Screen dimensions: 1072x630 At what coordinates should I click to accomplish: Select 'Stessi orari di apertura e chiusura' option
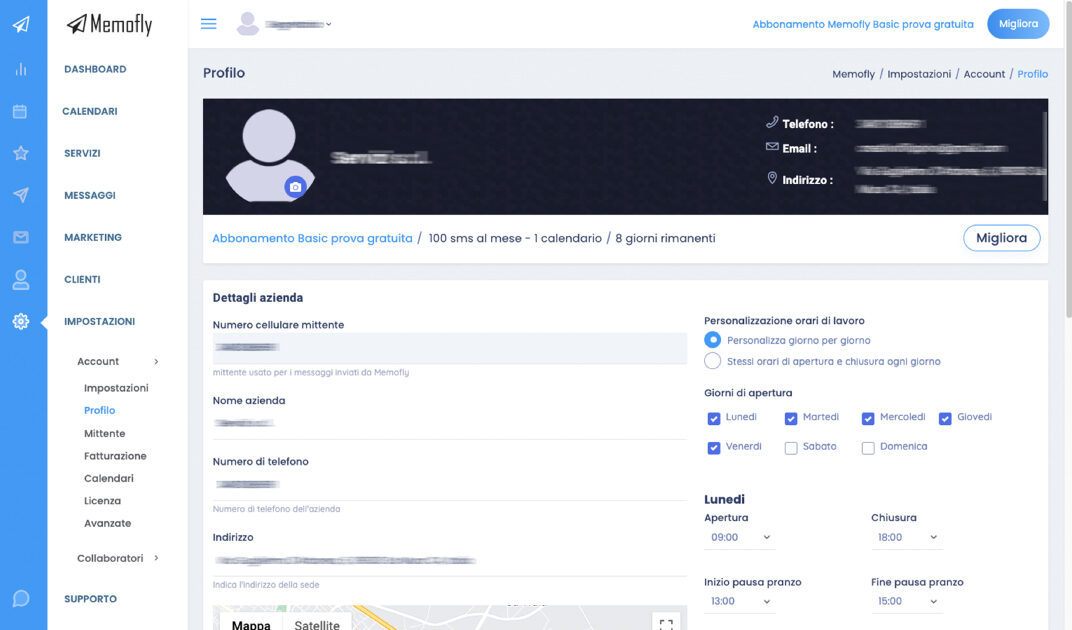tap(713, 361)
